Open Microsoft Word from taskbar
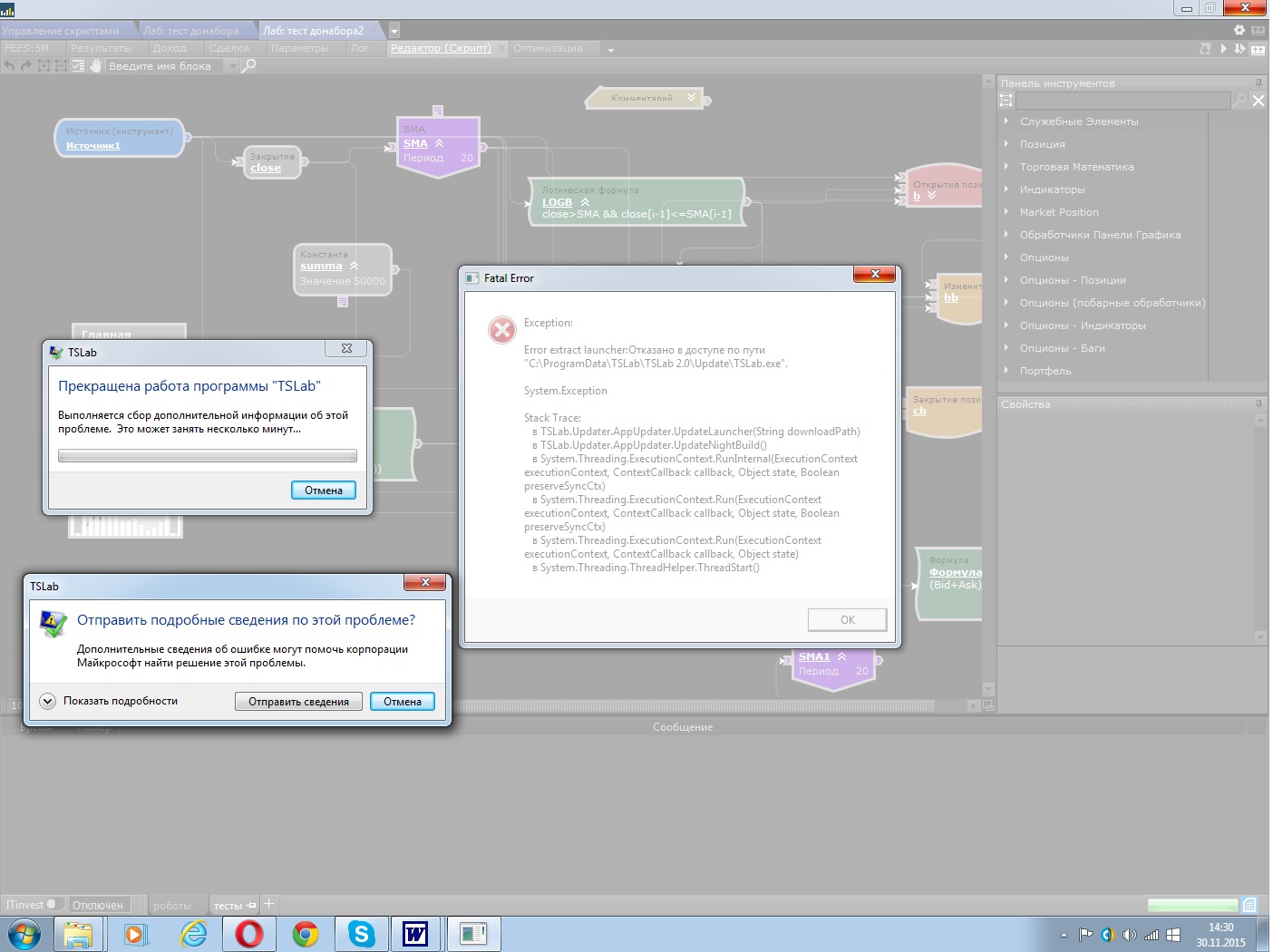The height and width of the screenshot is (952, 1273). (x=415, y=933)
